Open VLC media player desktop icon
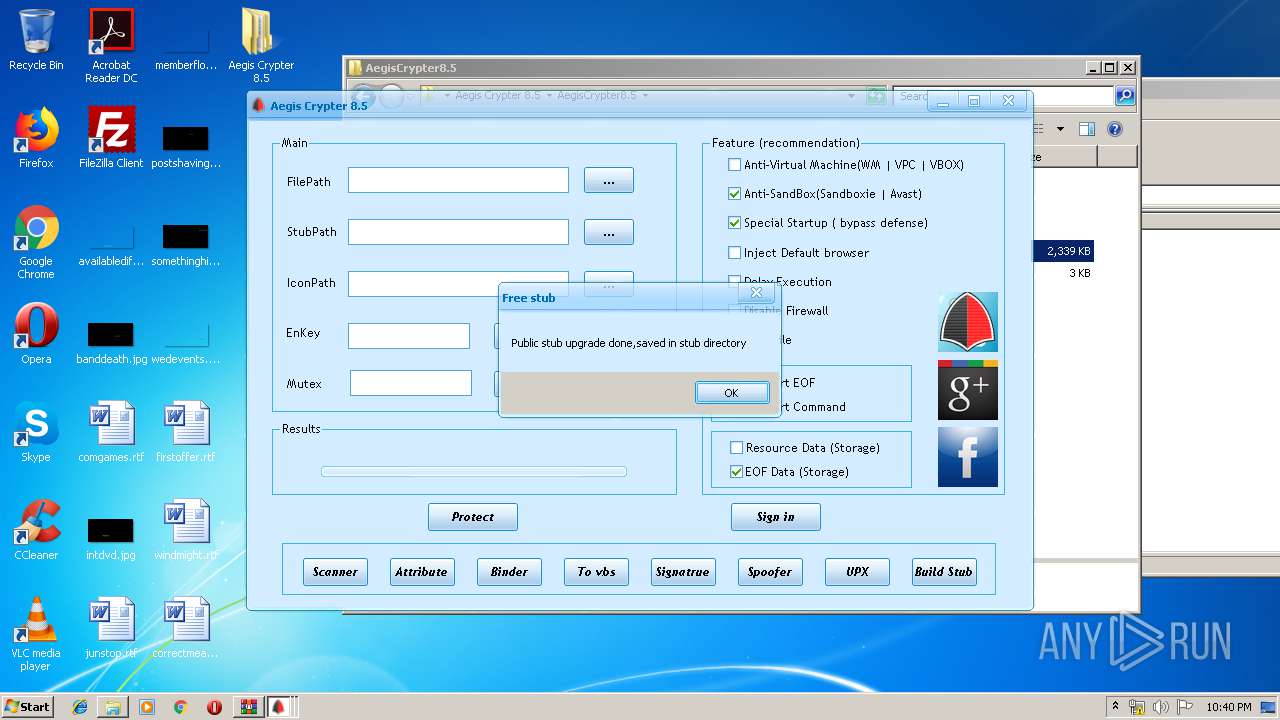This screenshot has width=1280, height=720. (36, 634)
